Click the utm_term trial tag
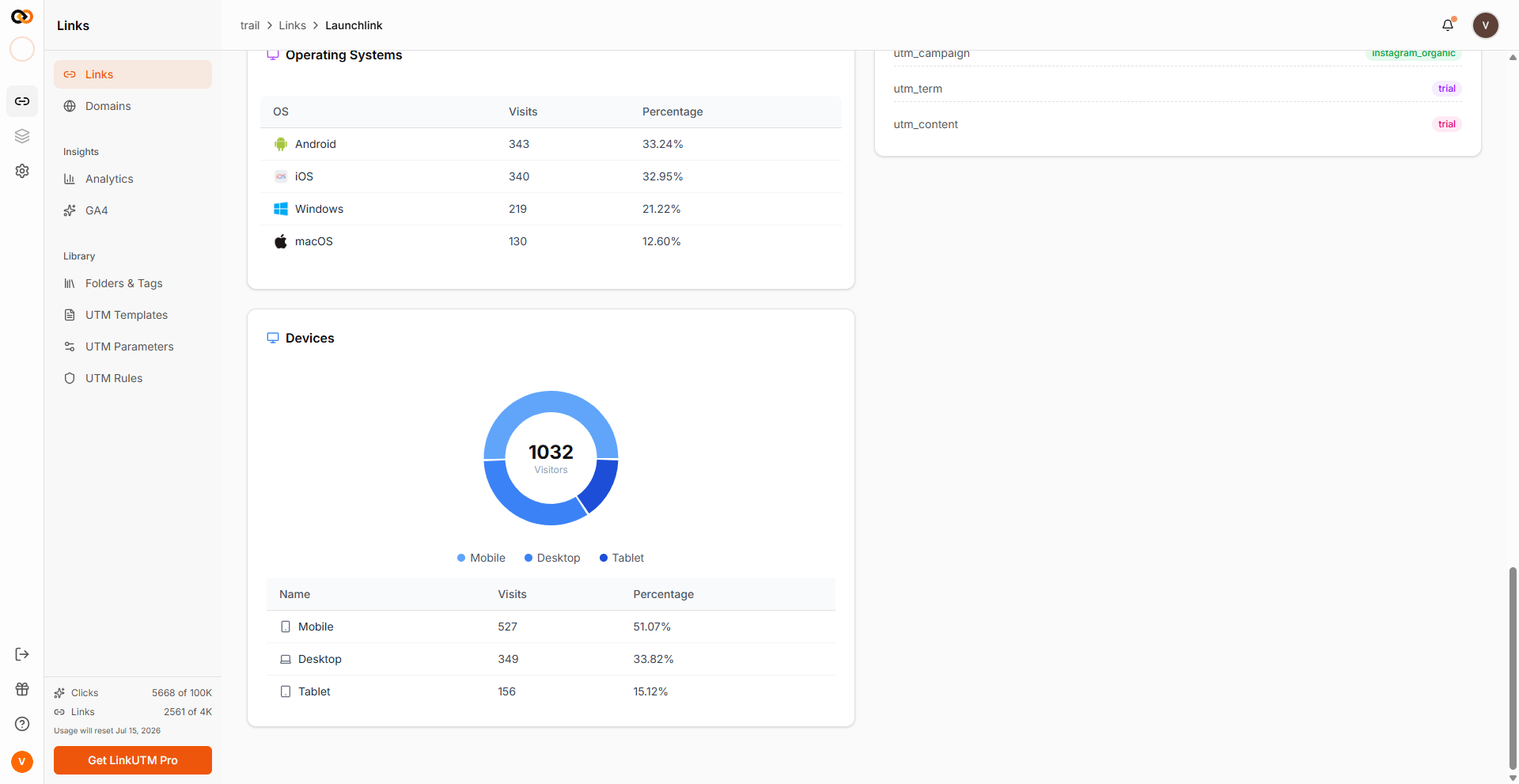Viewport: 1519px width, 784px height. click(x=1447, y=89)
